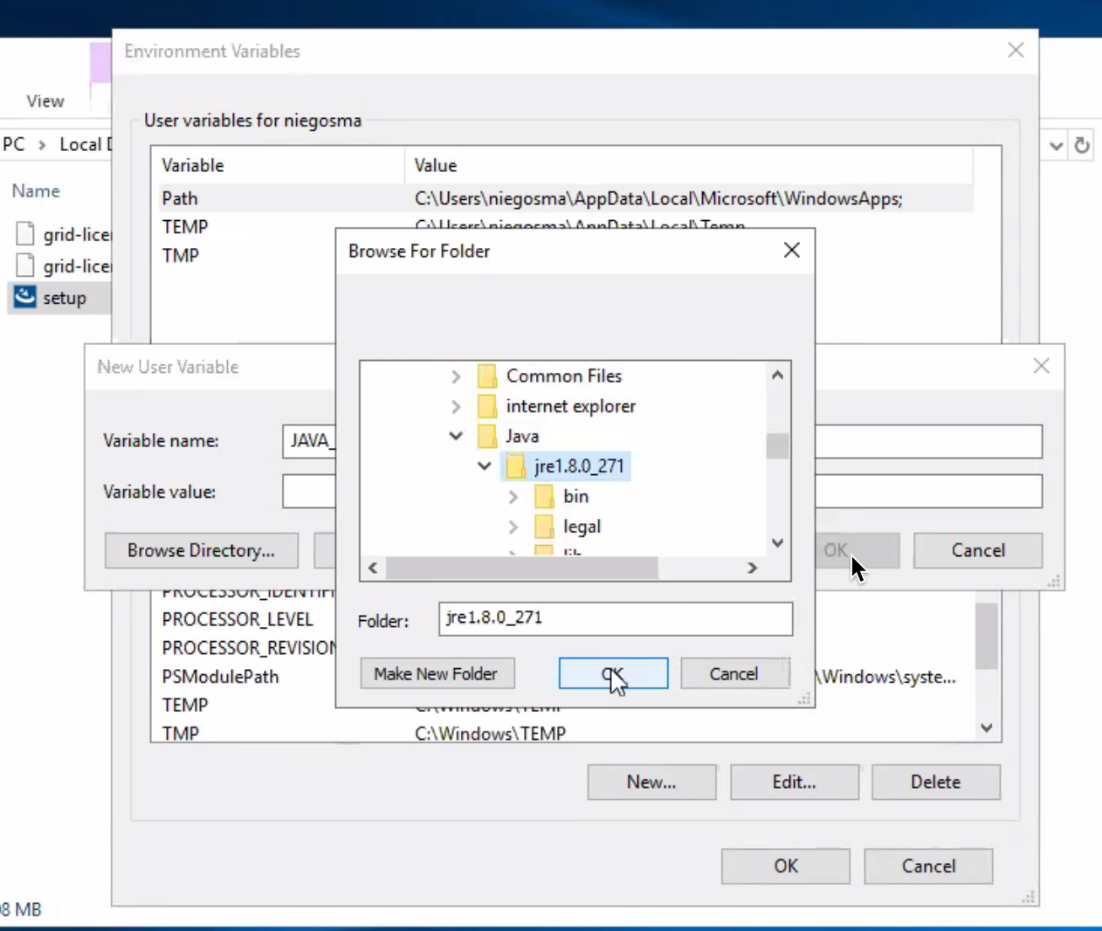Open the View tab in Explorer

click(x=45, y=101)
